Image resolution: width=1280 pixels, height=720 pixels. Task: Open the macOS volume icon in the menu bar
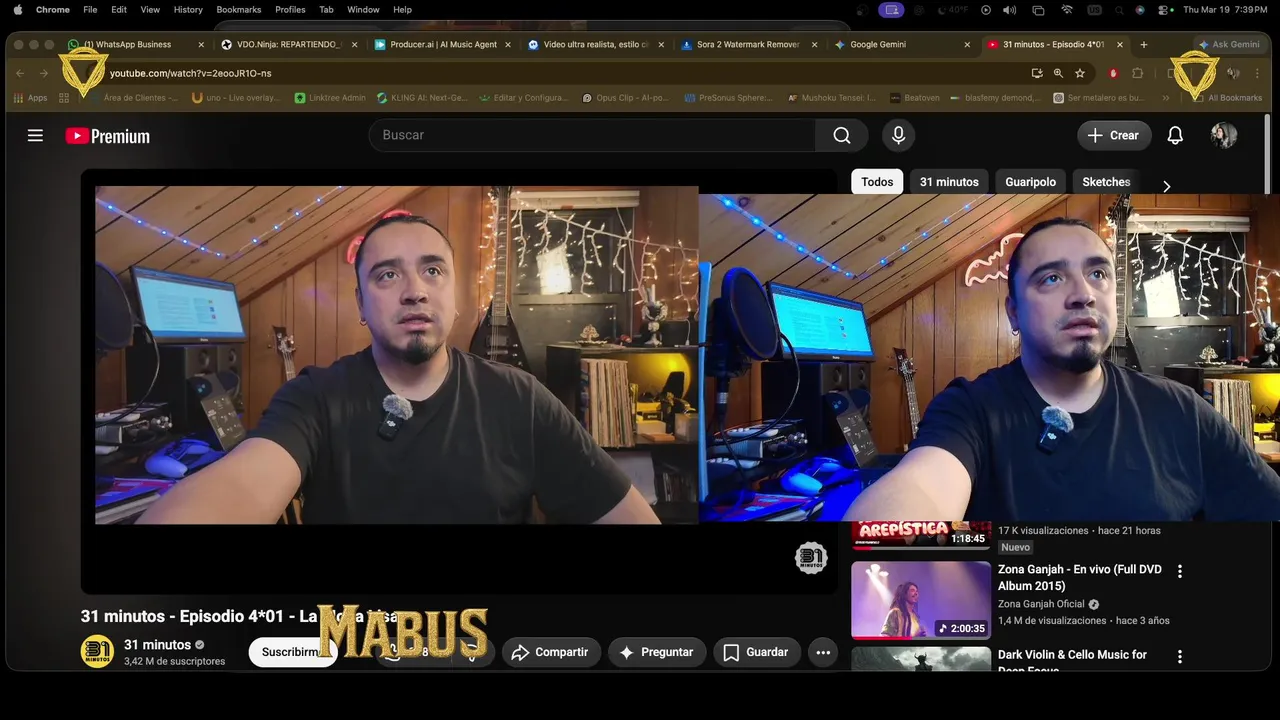tap(1010, 10)
